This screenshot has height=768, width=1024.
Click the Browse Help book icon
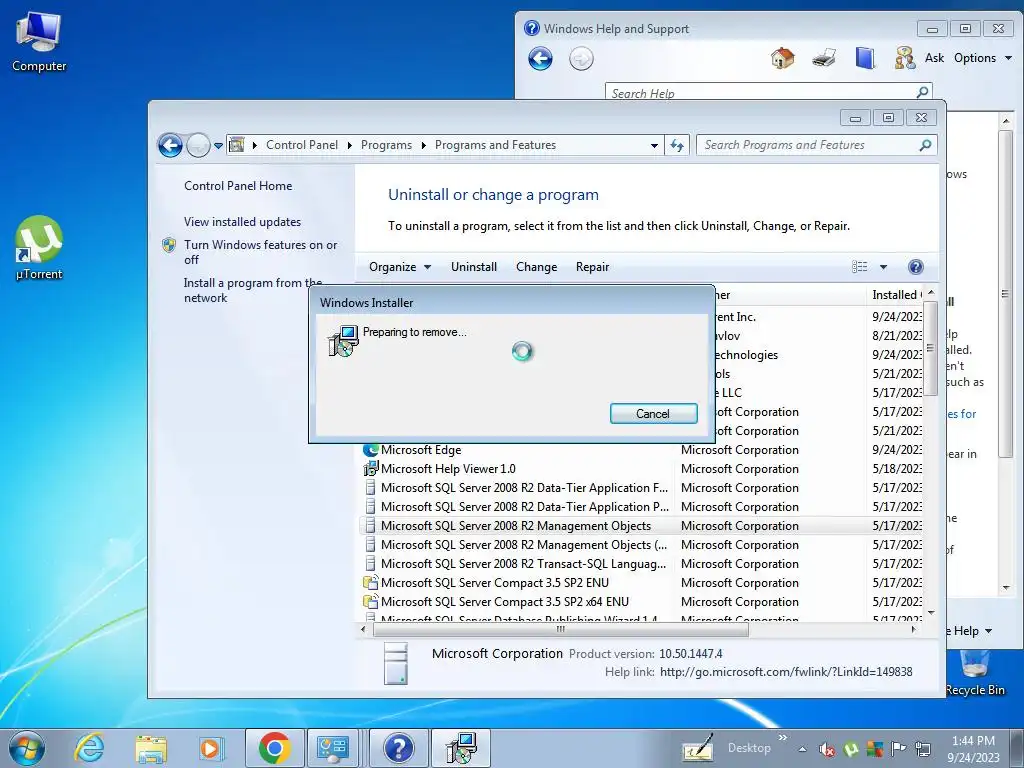coord(865,58)
